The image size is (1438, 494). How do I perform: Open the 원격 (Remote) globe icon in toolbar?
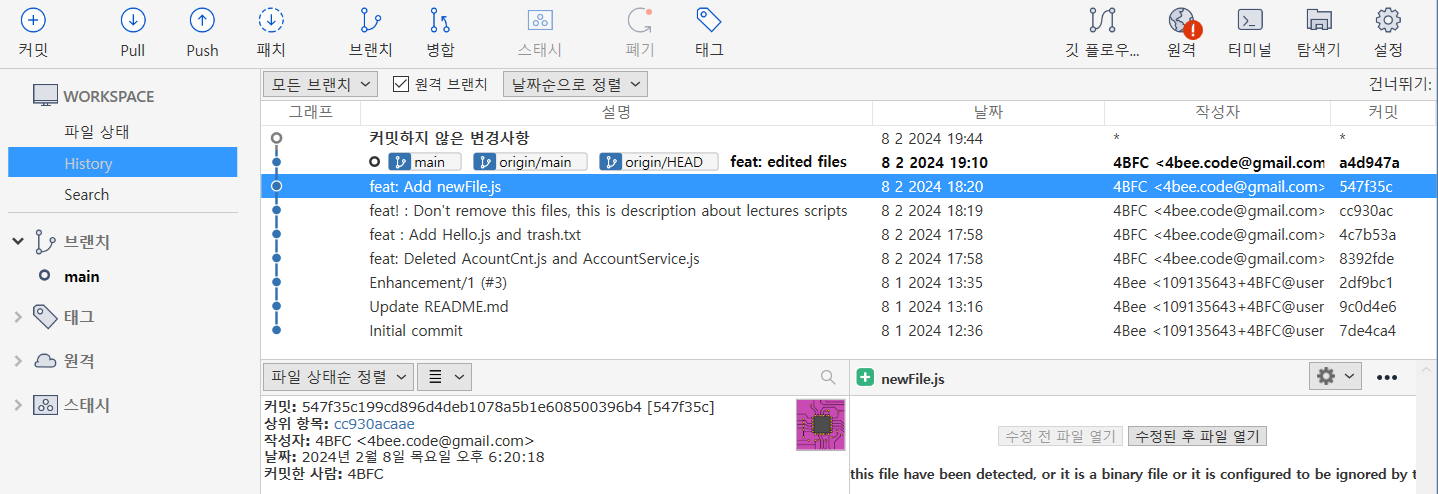(x=1182, y=20)
